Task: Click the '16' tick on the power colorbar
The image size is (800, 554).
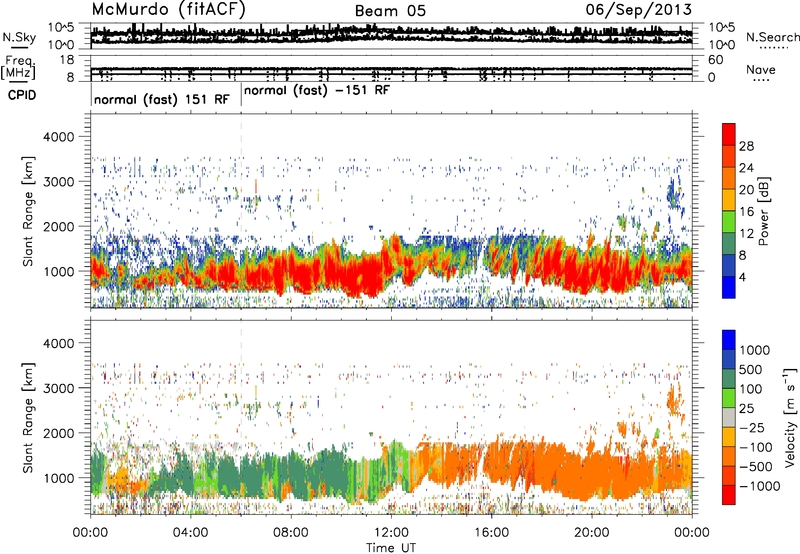Action: (746, 211)
